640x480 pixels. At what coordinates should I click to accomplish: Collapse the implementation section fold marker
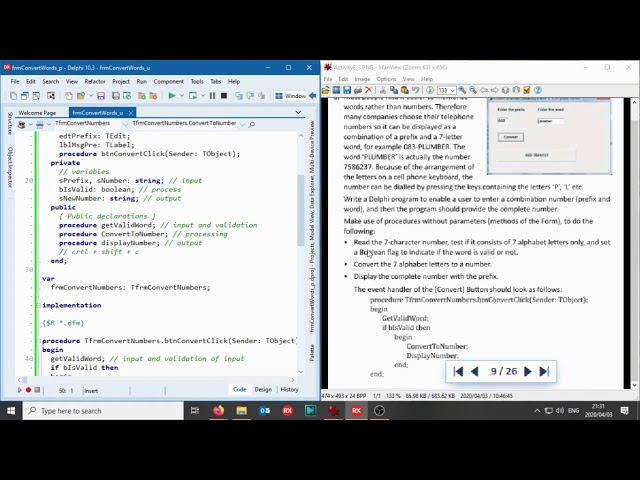tap(39, 305)
